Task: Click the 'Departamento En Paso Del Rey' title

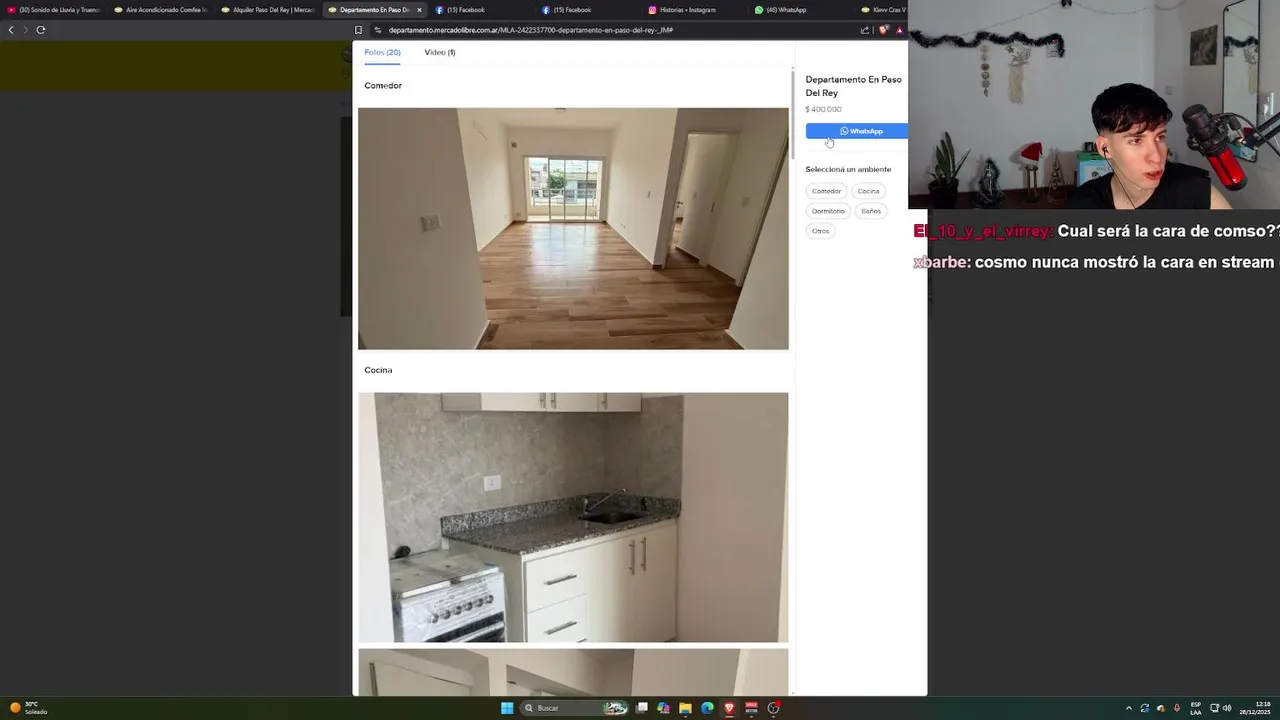Action: point(853,86)
